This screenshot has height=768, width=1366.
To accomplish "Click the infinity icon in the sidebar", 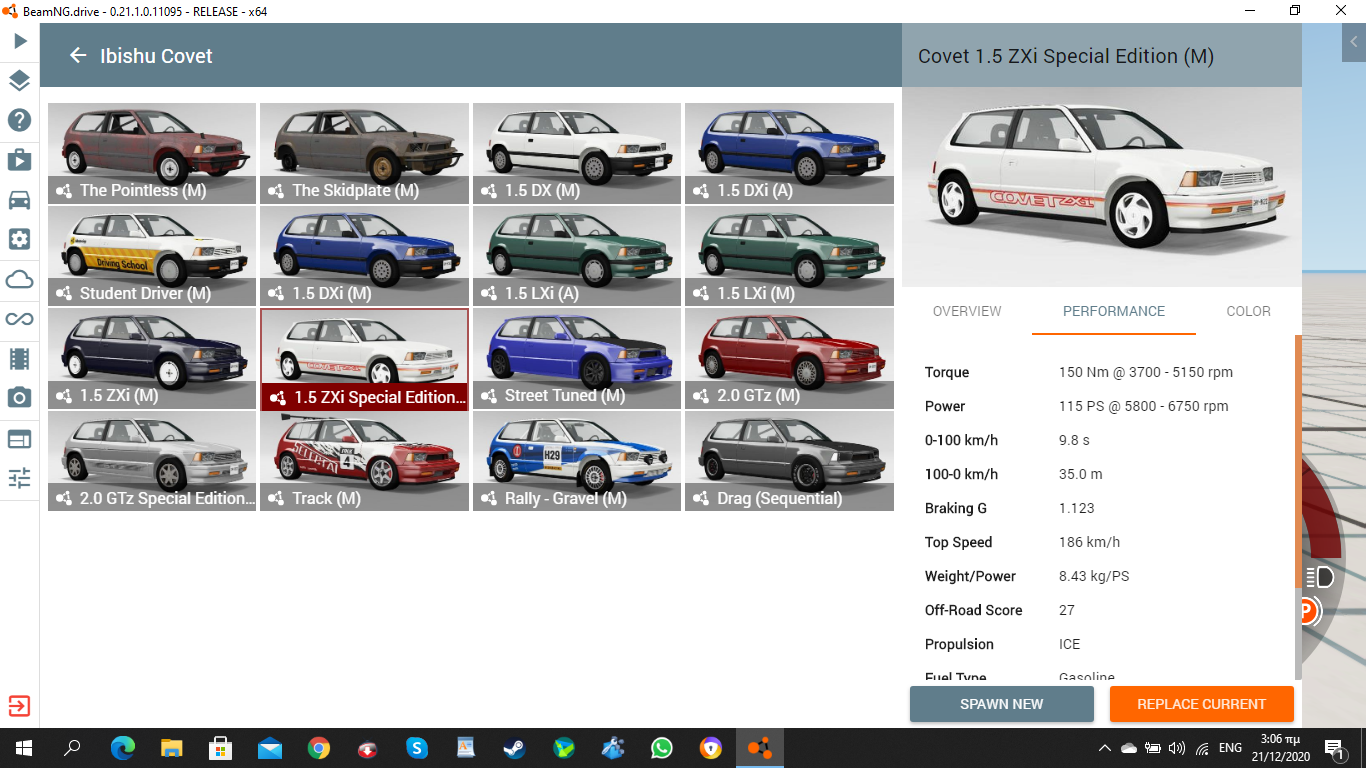I will point(20,319).
